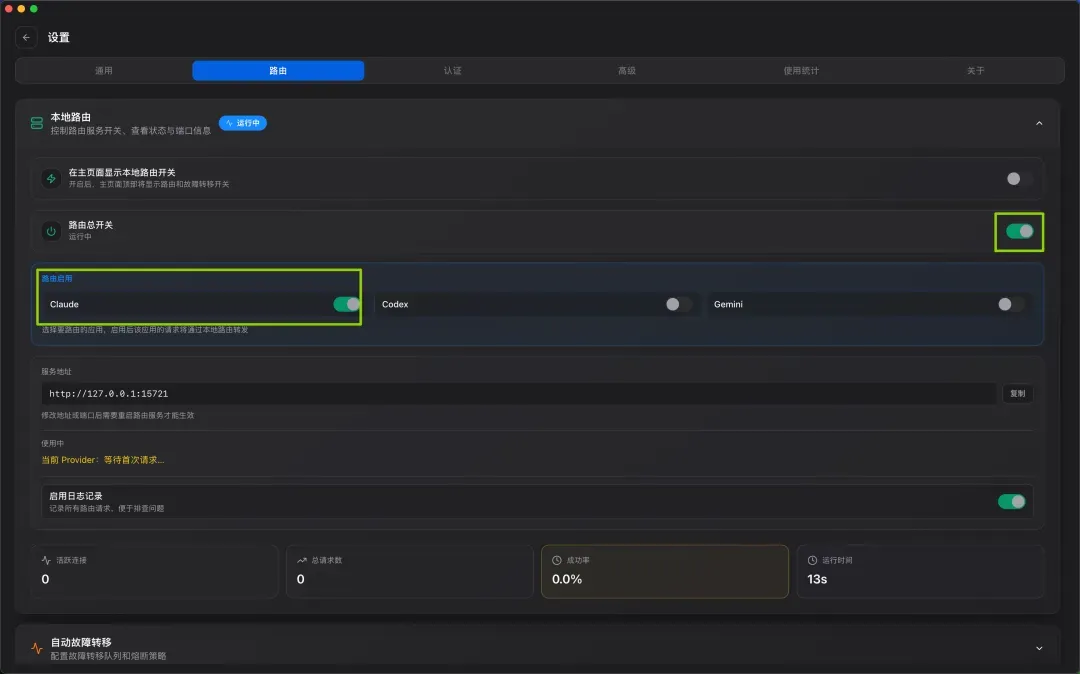Expand the 自动故障转移 section chevron
The height and width of the screenshot is (674, 1080).
click(1039, 649)
